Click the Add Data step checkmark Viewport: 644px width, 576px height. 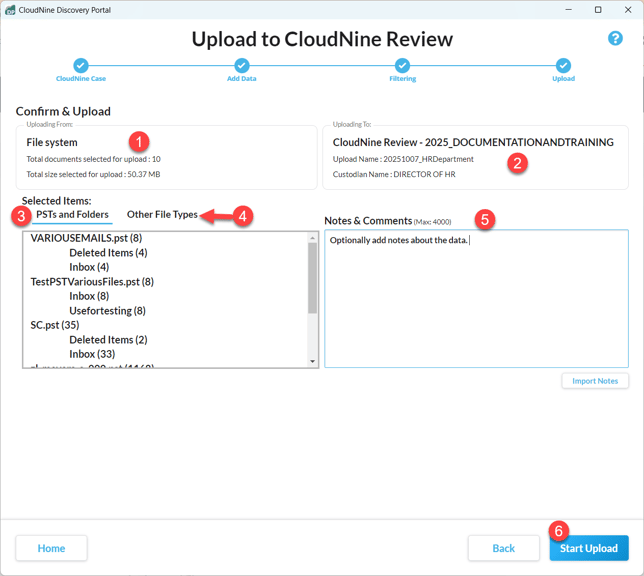point(241,65)
